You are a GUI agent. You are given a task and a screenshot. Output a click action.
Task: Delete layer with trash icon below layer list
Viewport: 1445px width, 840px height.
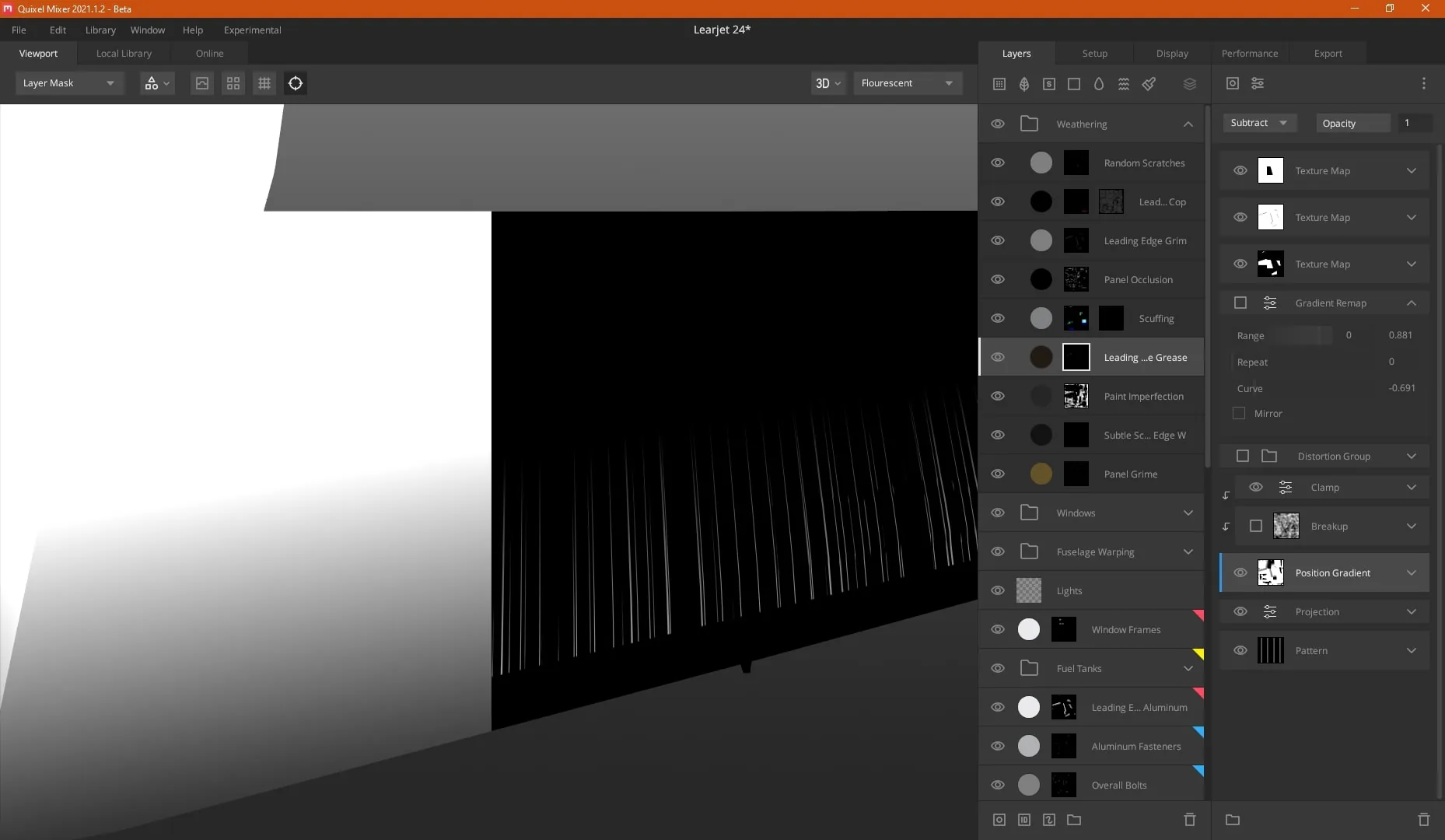coord(1189,820)
